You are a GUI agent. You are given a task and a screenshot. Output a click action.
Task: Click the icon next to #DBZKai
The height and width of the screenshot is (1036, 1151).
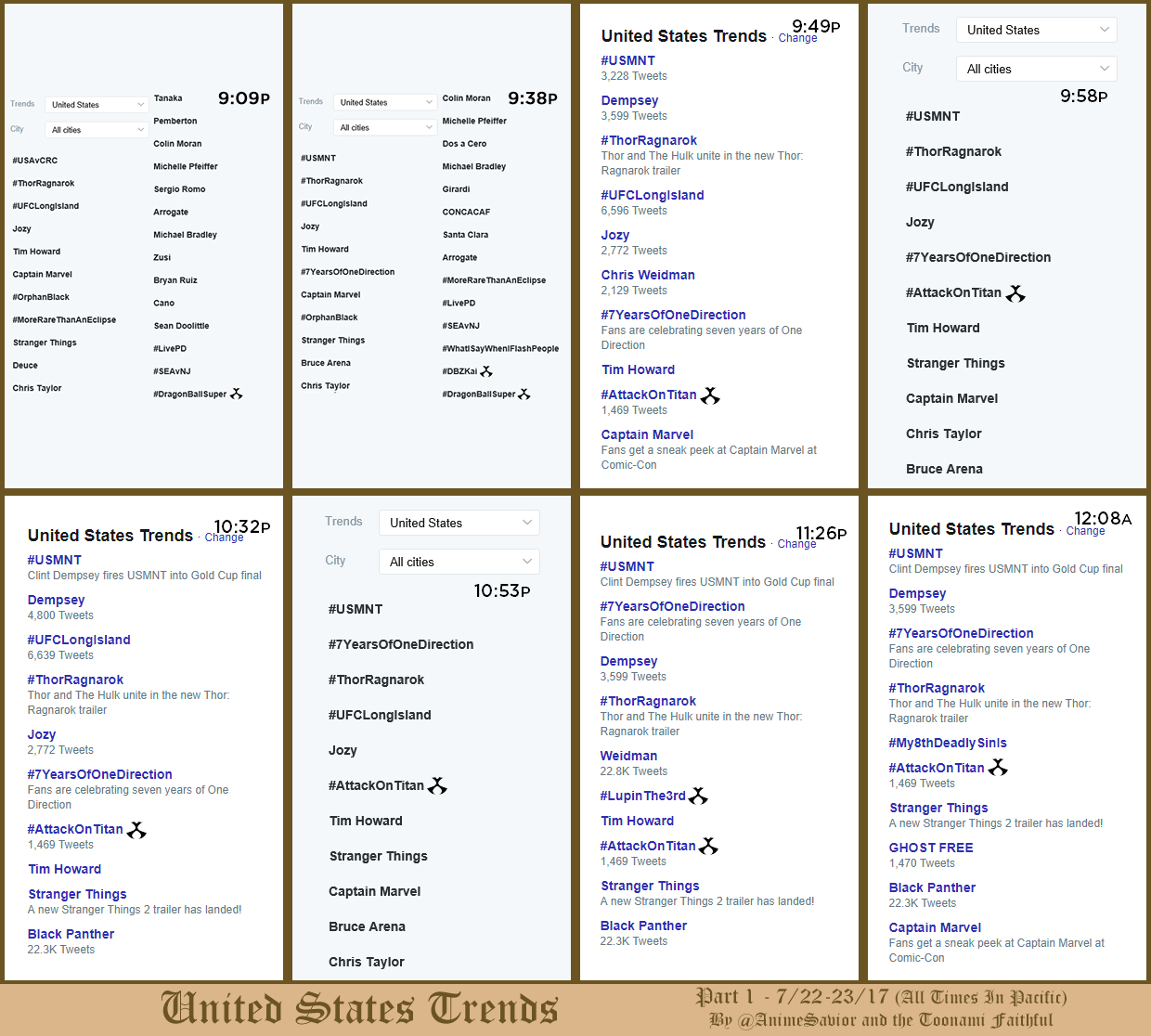coord(486,371)
